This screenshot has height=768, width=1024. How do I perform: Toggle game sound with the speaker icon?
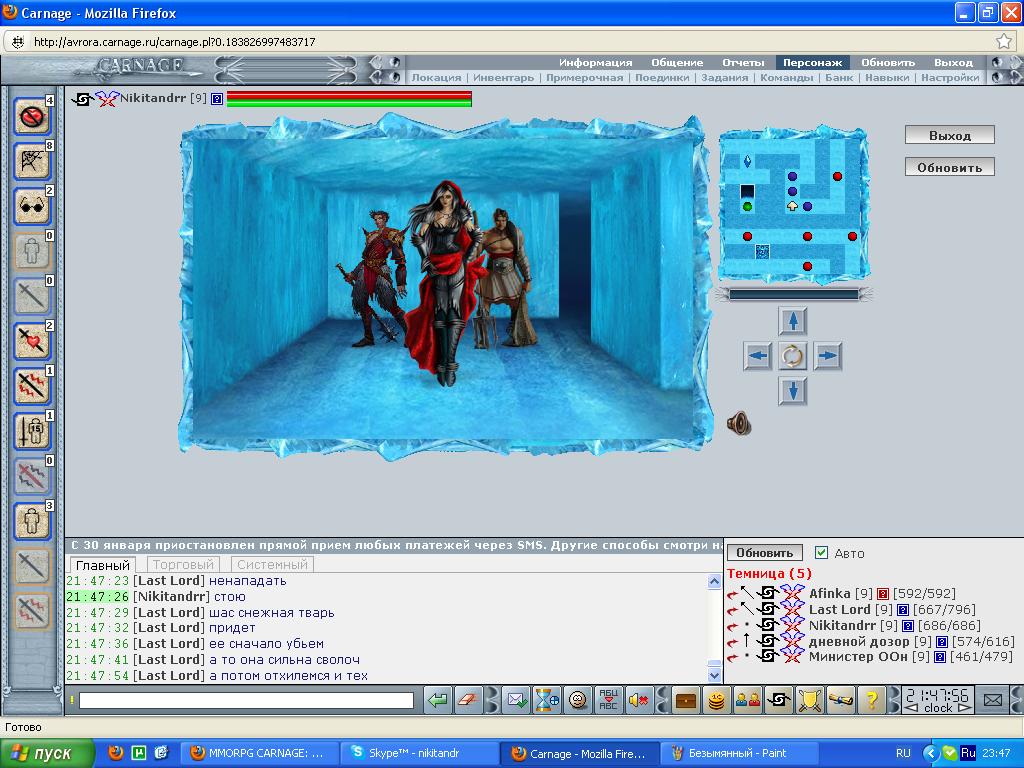pos(739,424)
